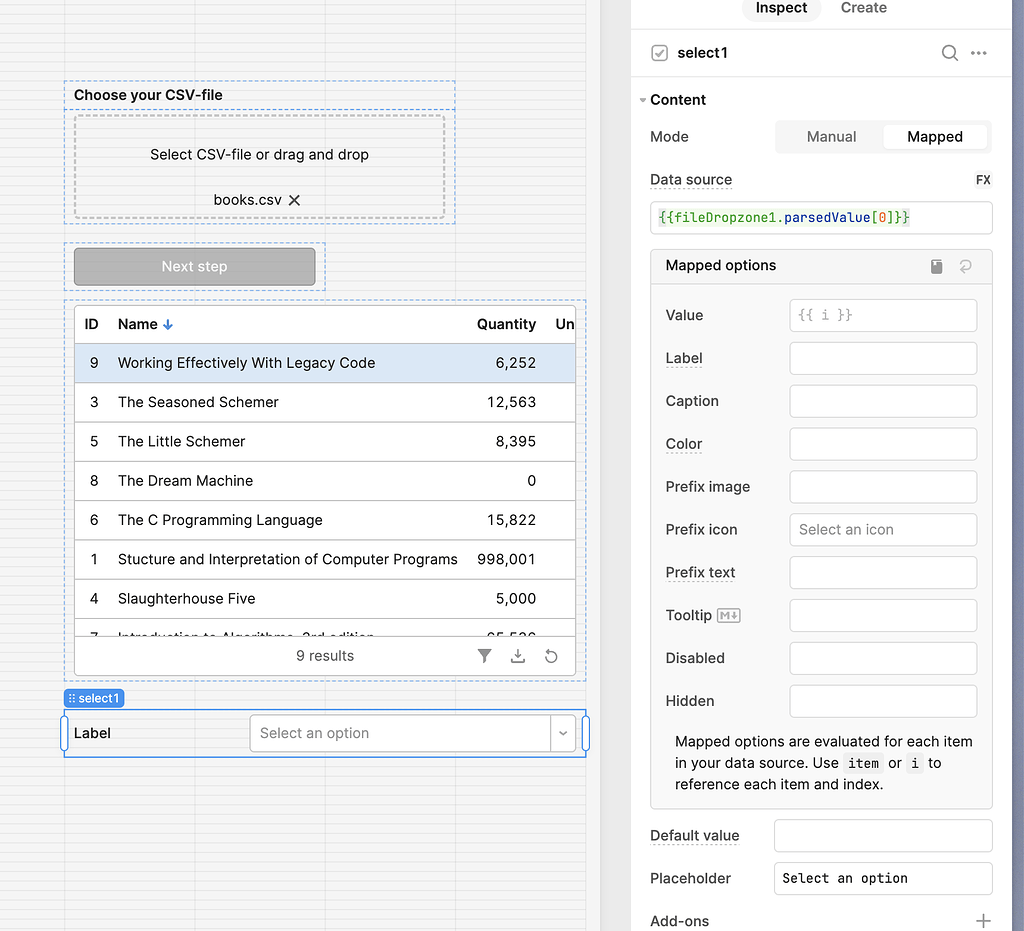Open the Mapped options documentation book icon

936,266
